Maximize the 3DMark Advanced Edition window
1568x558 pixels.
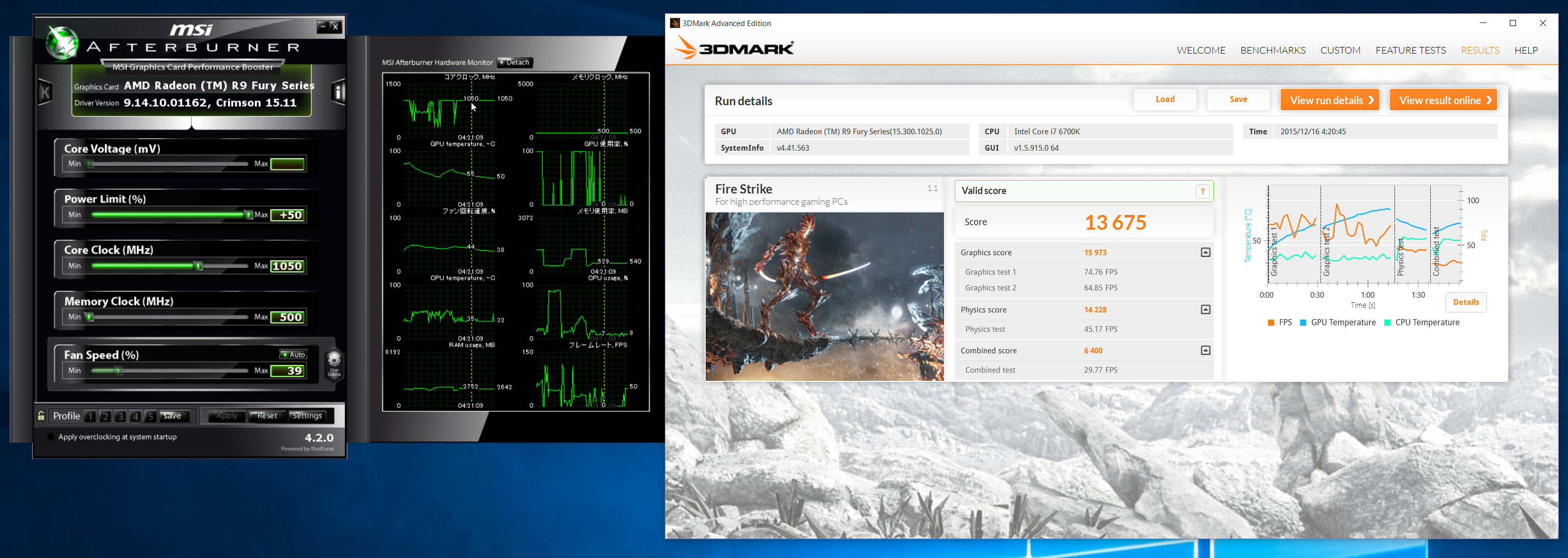[x=1512, y=23]
